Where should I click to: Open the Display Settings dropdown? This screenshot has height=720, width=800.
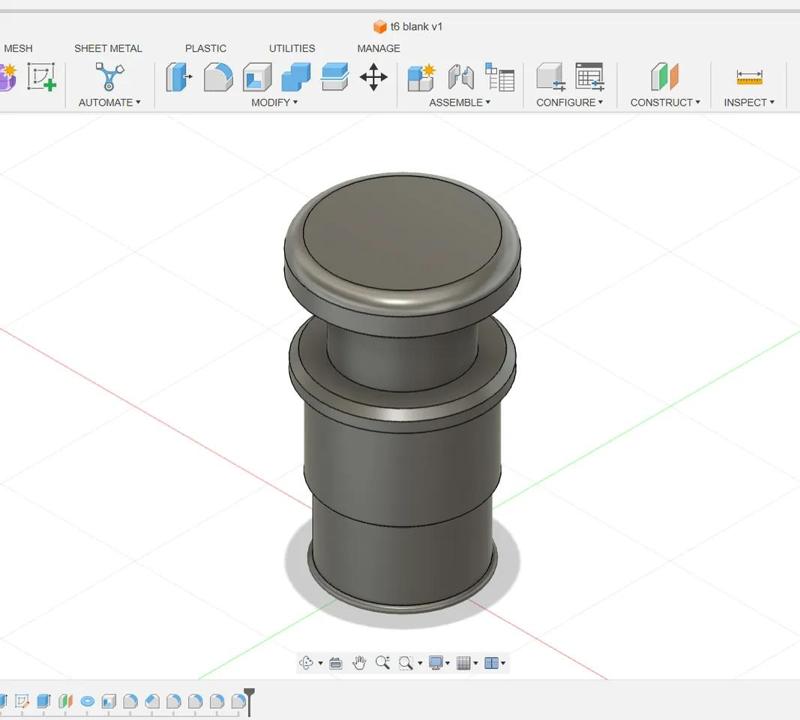[x=438, y=663]
